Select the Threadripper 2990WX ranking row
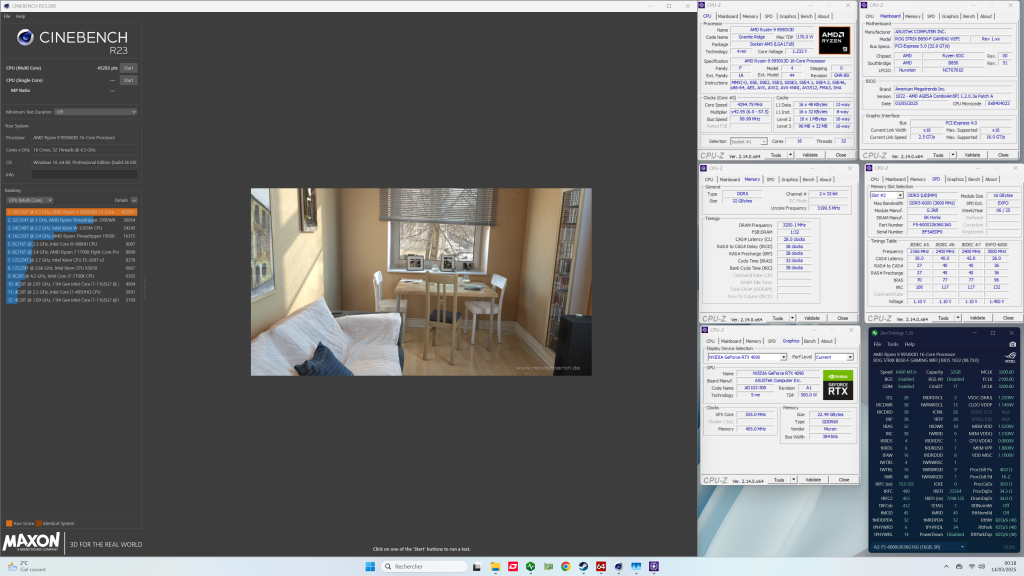The width and height of the screenshot is (1024, 576). (x=72, y=220)
